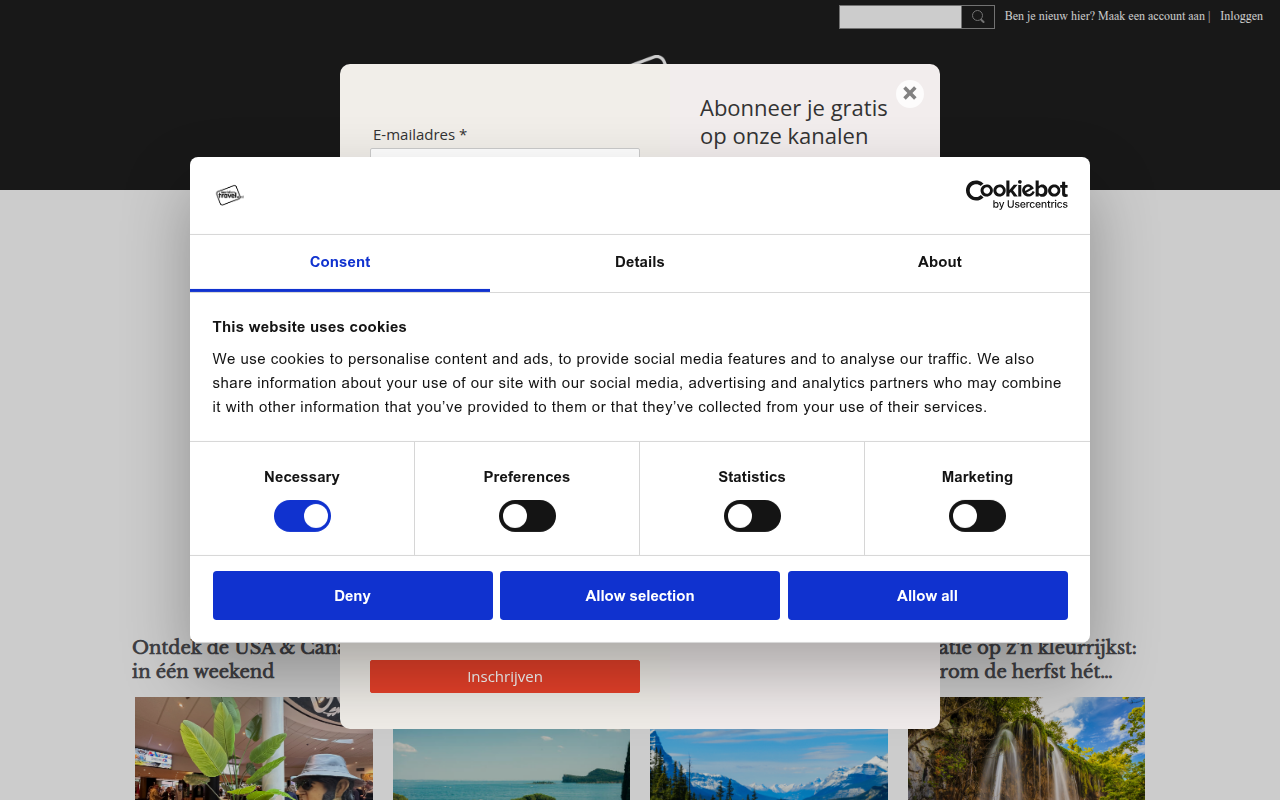The width and height of the screenshot is (1280, 800).
Task: Open the article headline ending 'waarom de herfst hét…'
Action: point(1038,660)
